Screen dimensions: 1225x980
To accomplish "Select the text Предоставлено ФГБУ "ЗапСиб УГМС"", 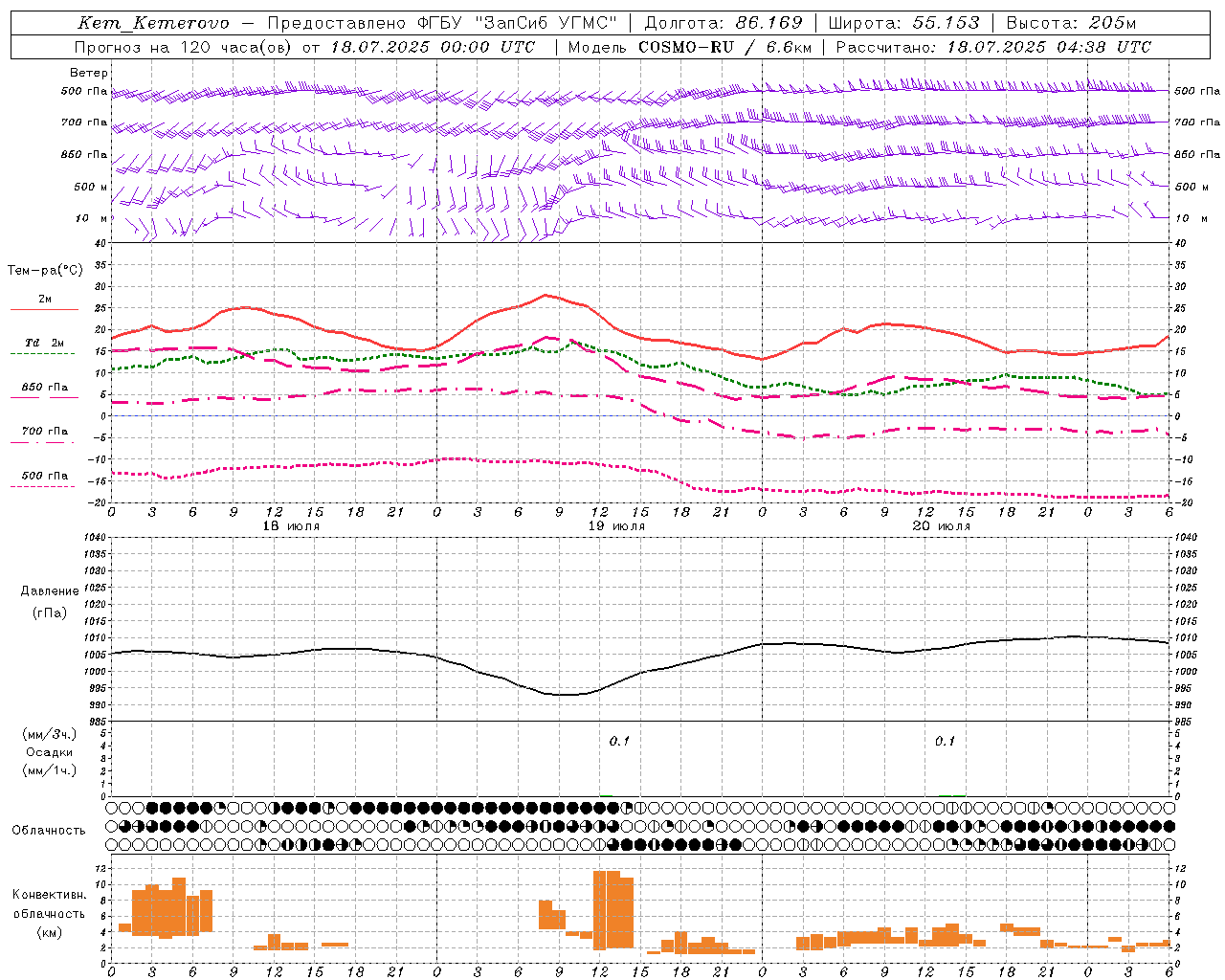I will pyautogui.click(x=442, y=23).
